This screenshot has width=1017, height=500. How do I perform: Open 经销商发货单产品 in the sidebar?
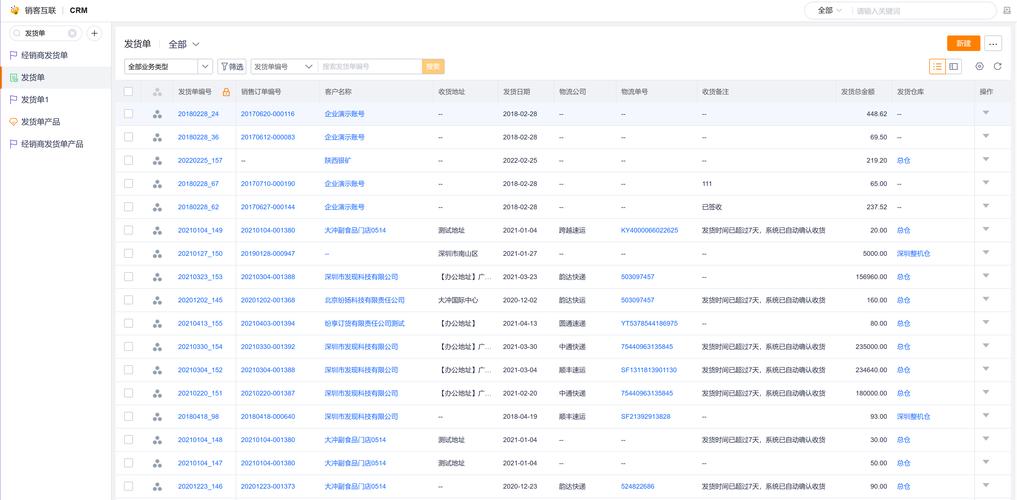coord(56,144)
